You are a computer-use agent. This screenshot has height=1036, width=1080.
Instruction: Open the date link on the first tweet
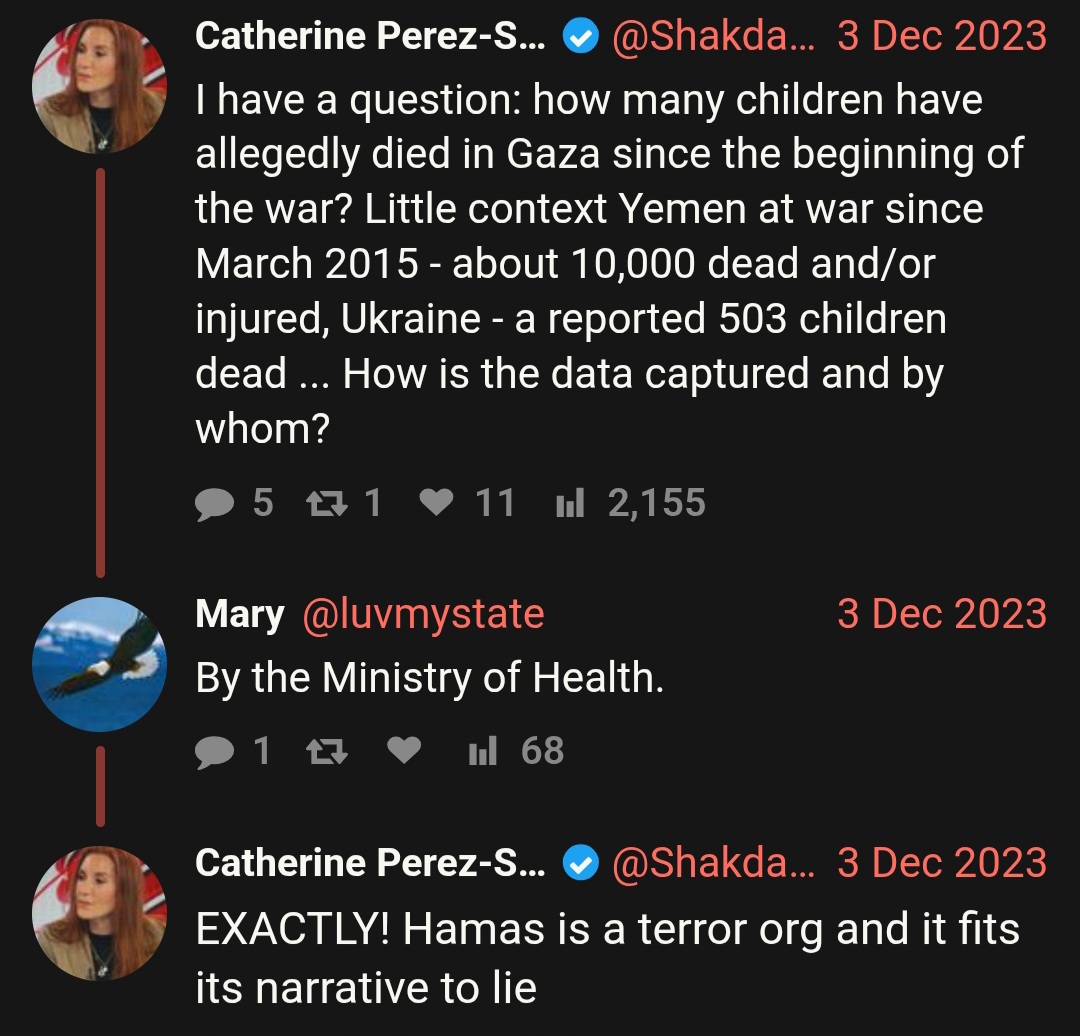942,37
